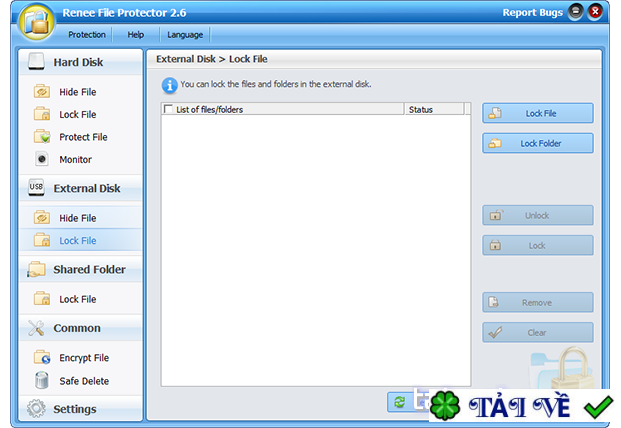Expand the Hard Disk section header
This screenshot has height=428, width=621.
[80, 62]
